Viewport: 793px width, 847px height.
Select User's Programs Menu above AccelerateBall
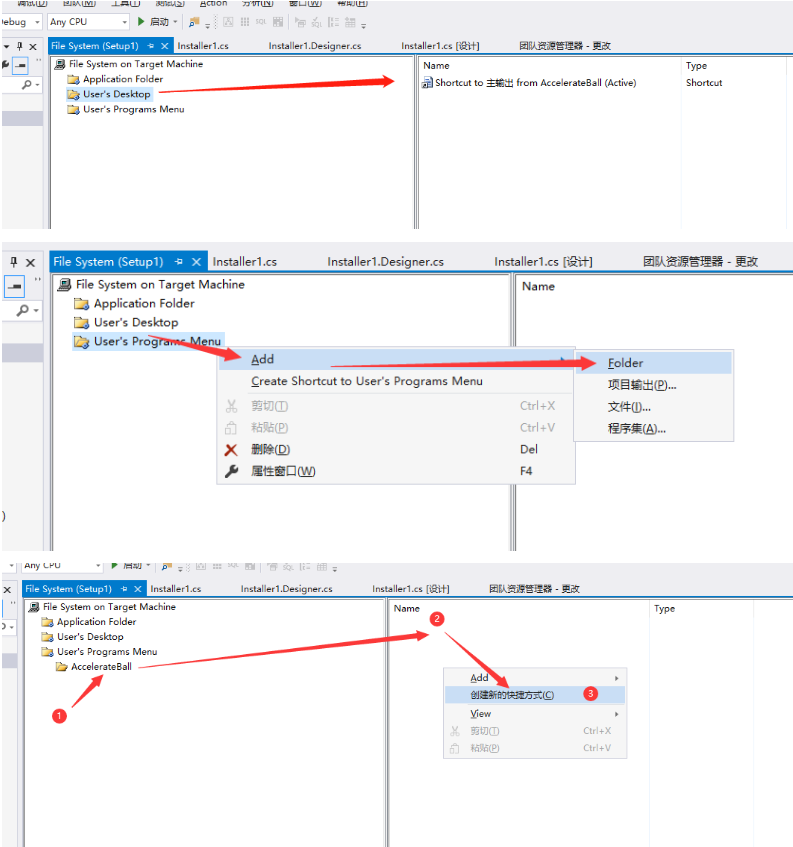coord(107,651)
